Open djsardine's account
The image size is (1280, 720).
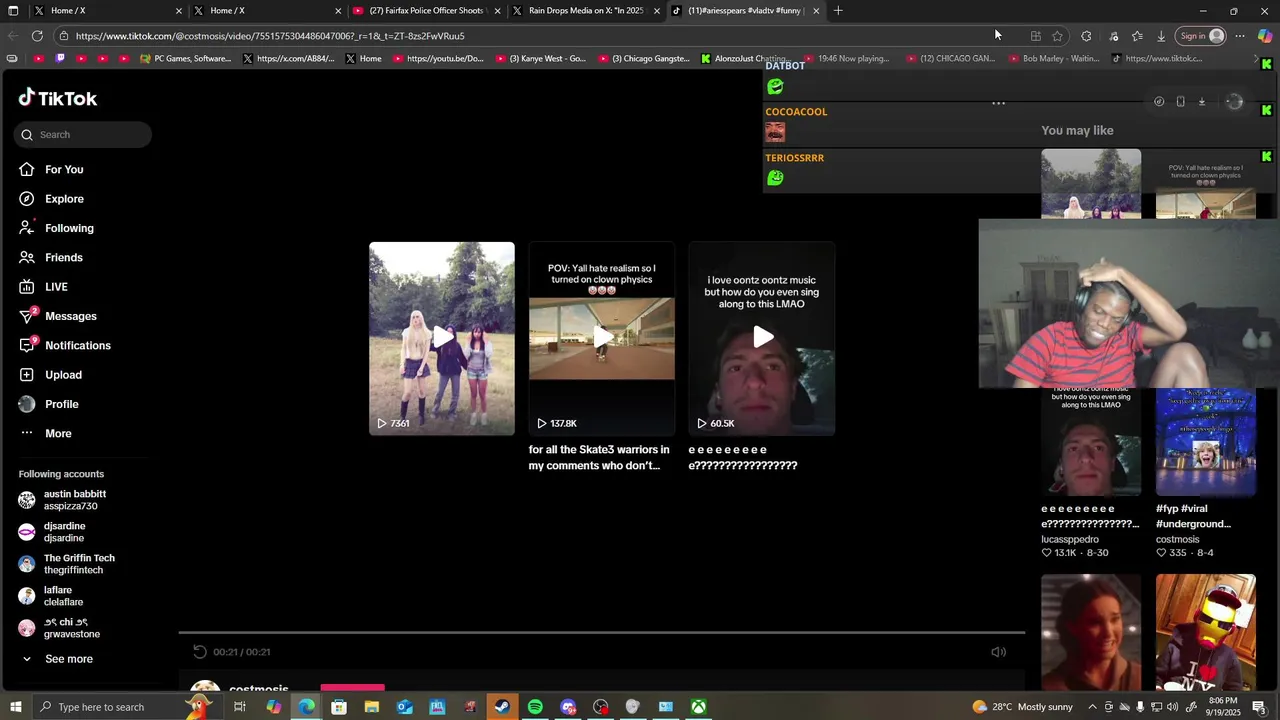52,532
